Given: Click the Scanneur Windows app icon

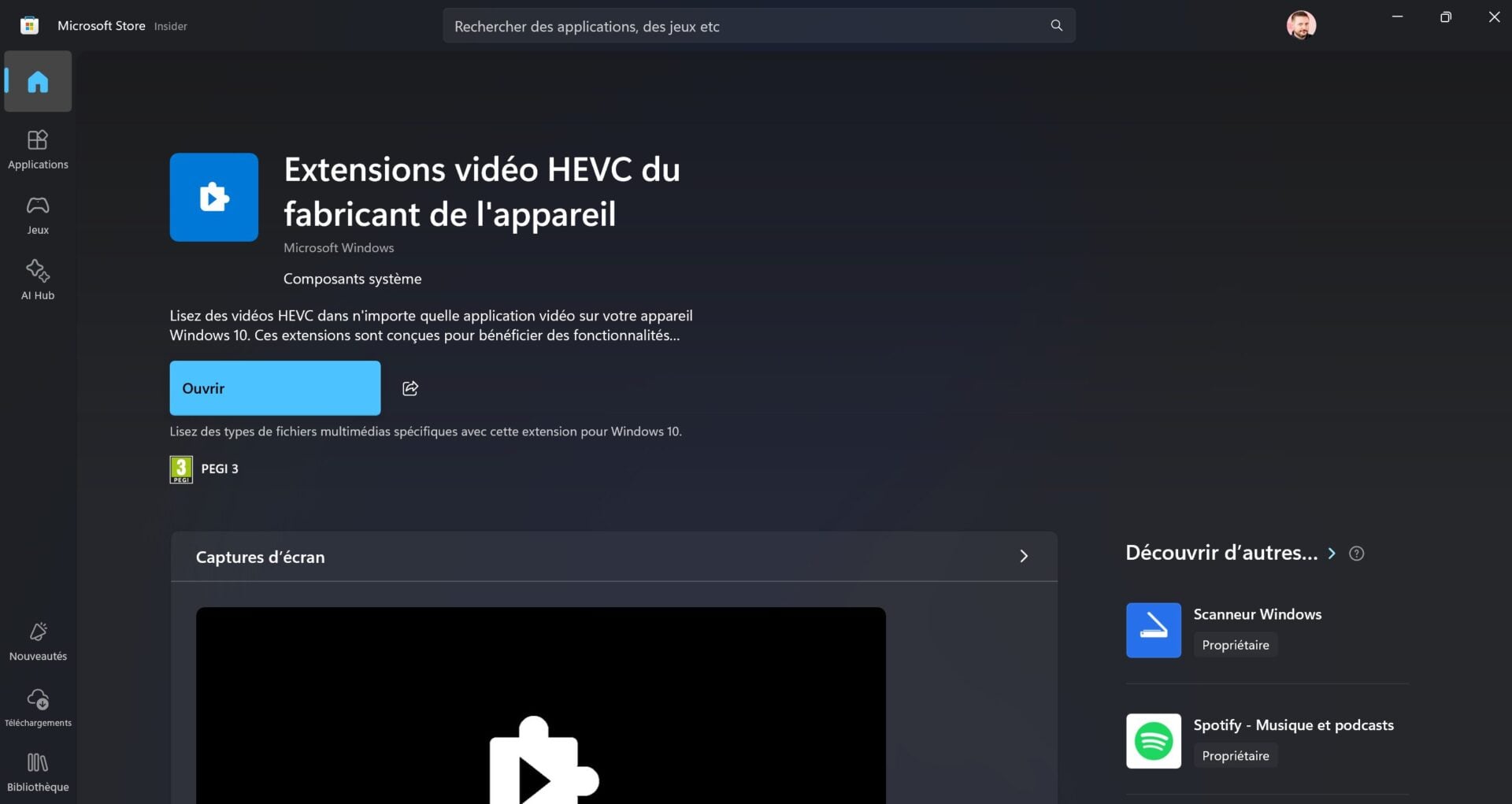Looking at the screenshot, I should [1154, 630].
